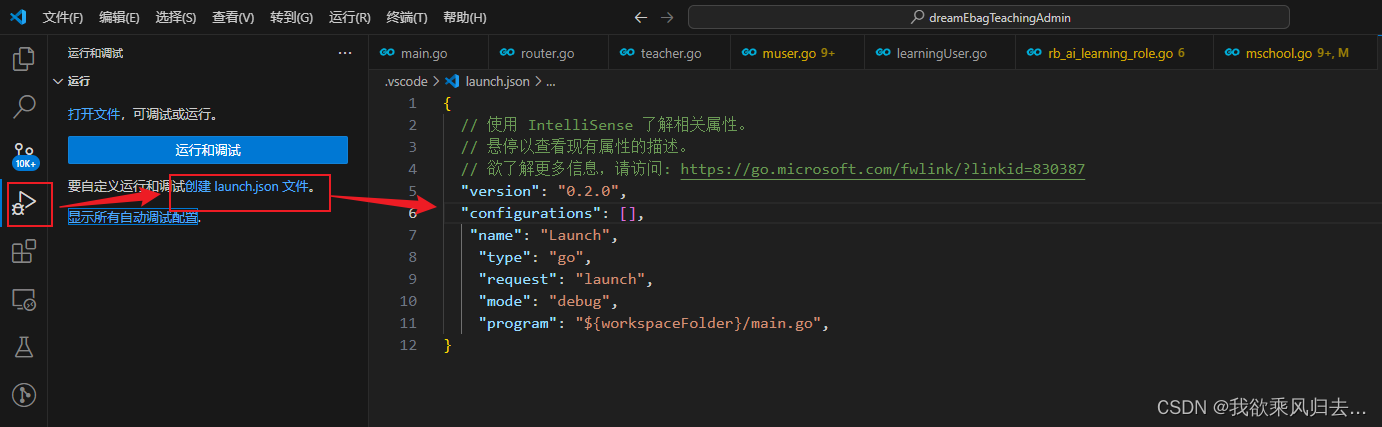Click the .vscode breadcrumb segment
Screen dimensions: 1382x427
pyautogui.click(x=405, y=82)
